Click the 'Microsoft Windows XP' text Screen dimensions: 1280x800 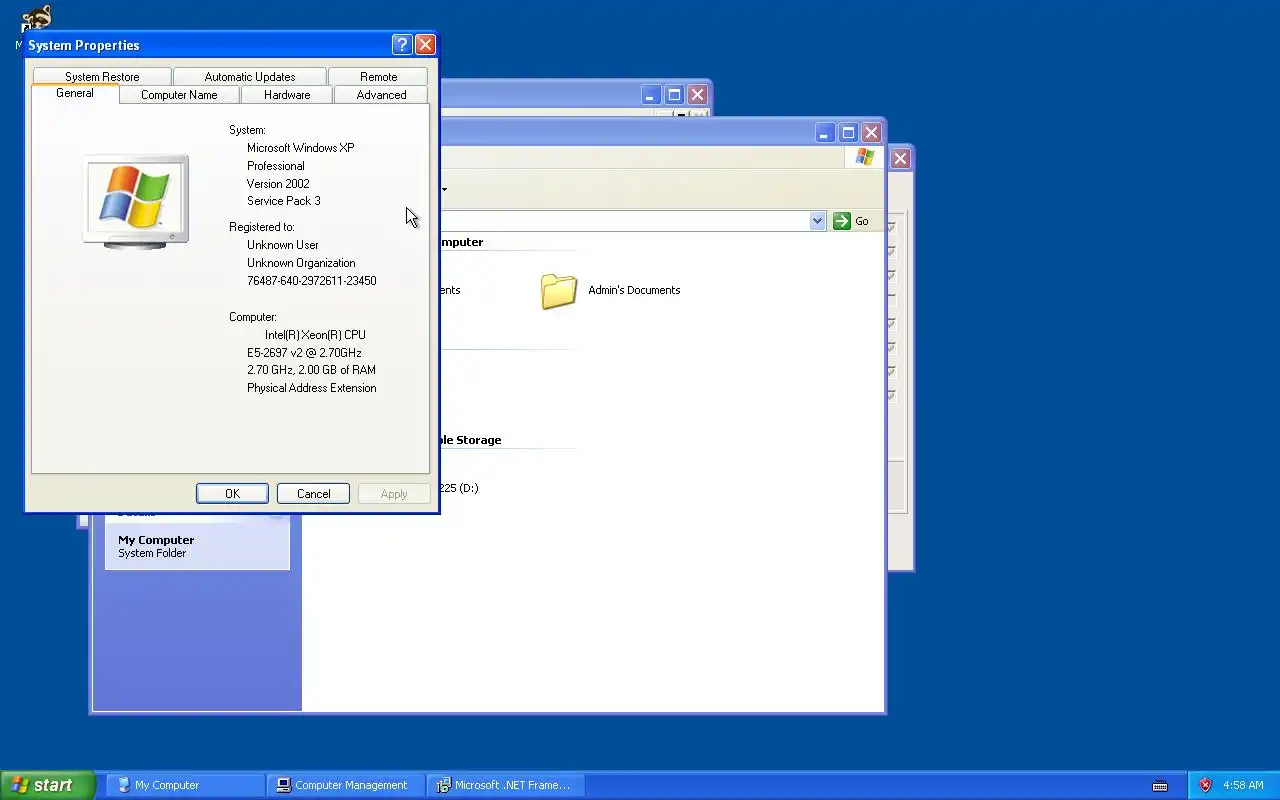[300, 147]
